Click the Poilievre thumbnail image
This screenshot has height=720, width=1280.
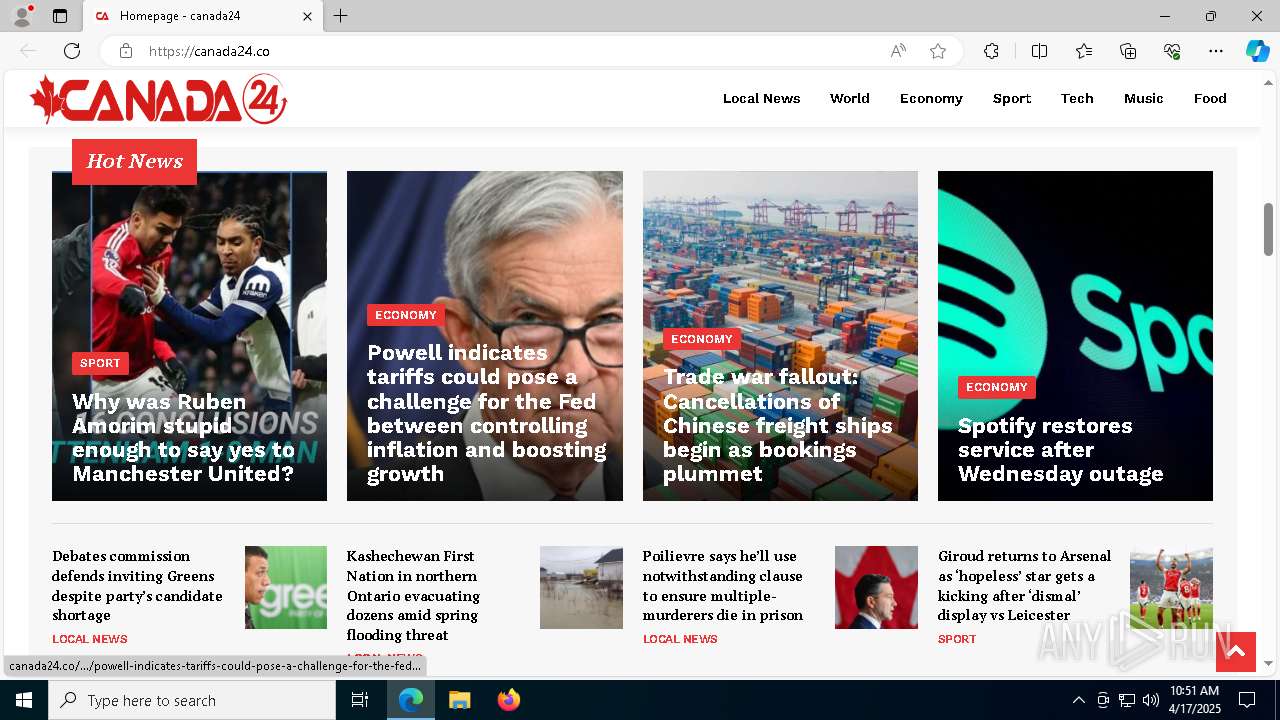point(876,587)
